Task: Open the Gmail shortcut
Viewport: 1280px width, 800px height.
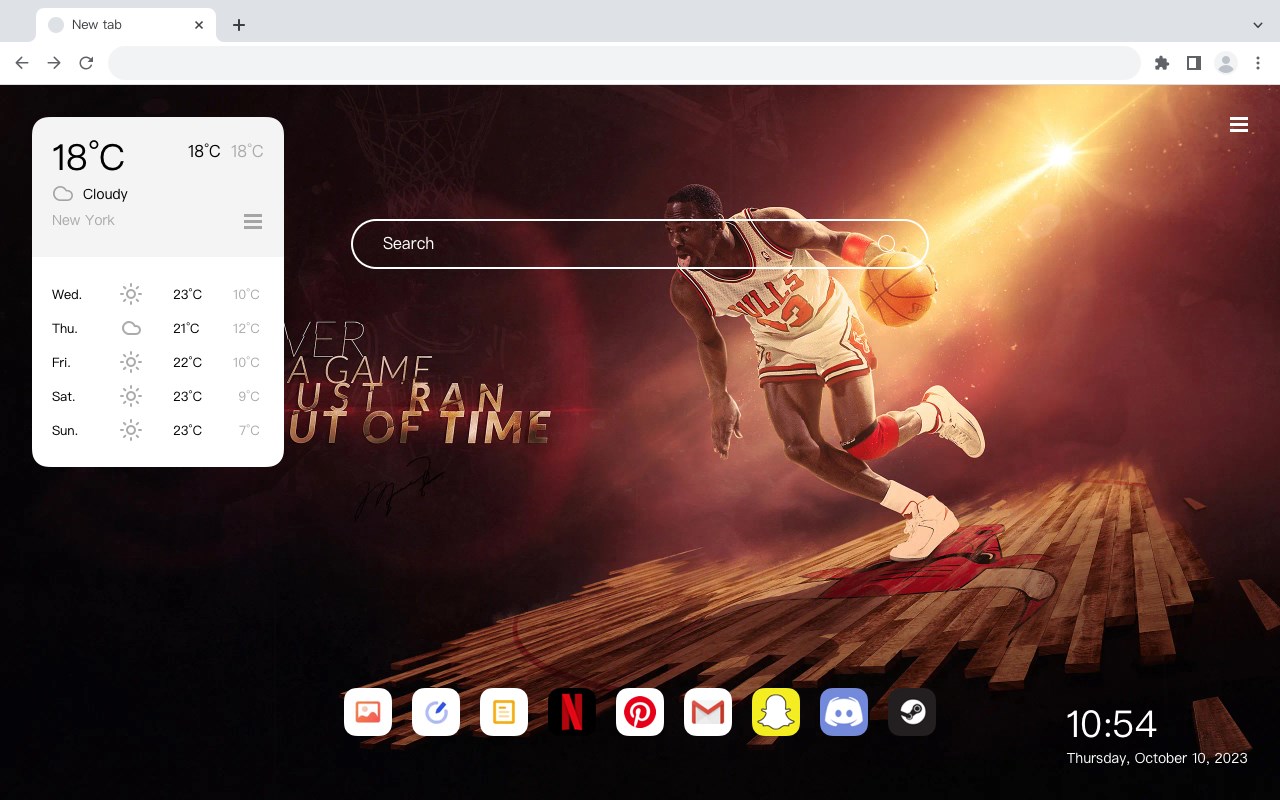Action: [x=708, y=712]
